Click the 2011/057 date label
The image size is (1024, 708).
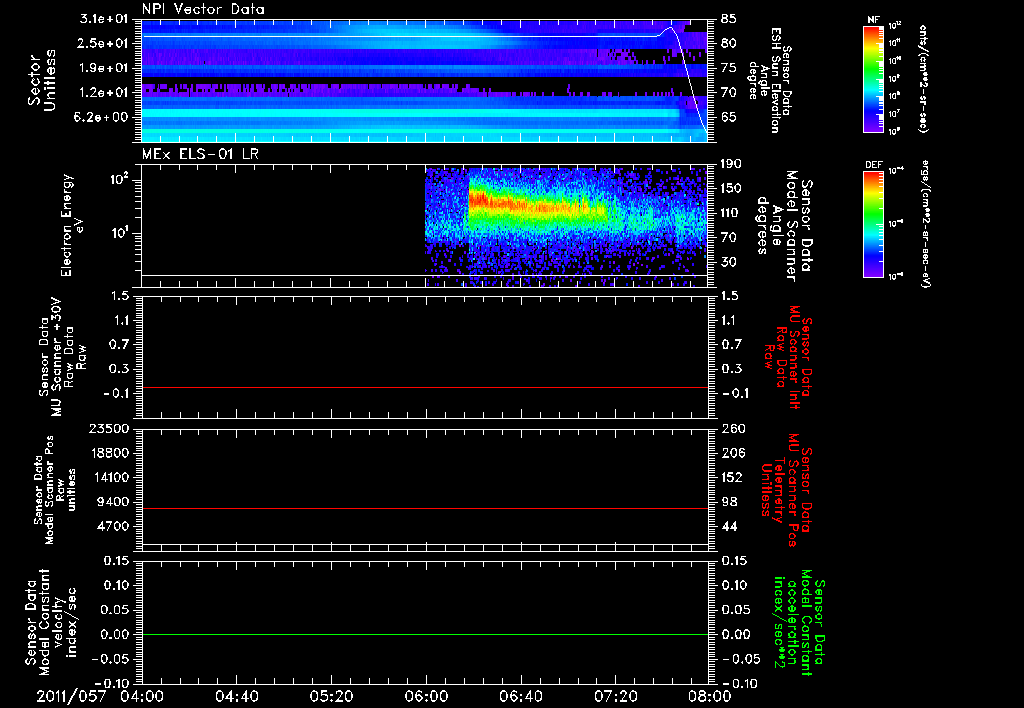click(72, 695)
